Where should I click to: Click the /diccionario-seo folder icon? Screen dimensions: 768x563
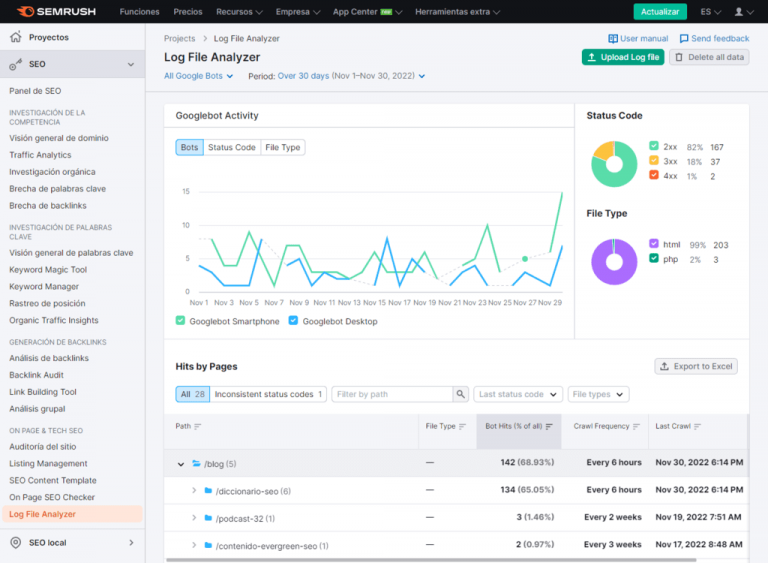209,490
